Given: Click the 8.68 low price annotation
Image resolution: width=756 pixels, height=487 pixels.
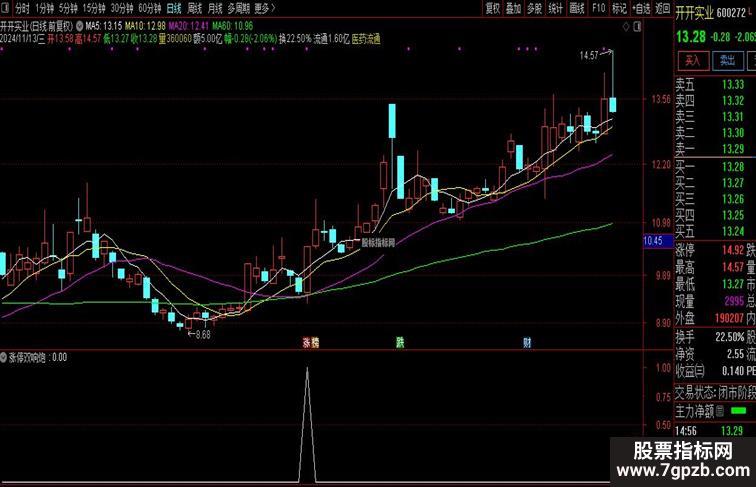Looking at the screenshot, I should (x=203, y=335).
